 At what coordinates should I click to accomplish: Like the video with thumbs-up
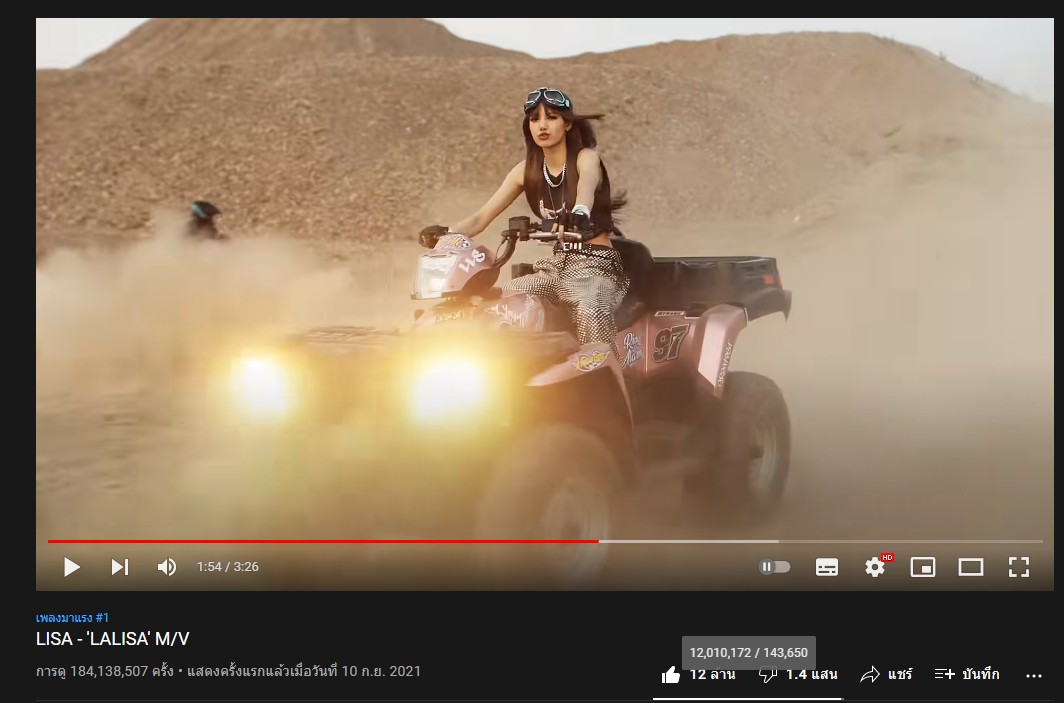click(x=670, y=674)
